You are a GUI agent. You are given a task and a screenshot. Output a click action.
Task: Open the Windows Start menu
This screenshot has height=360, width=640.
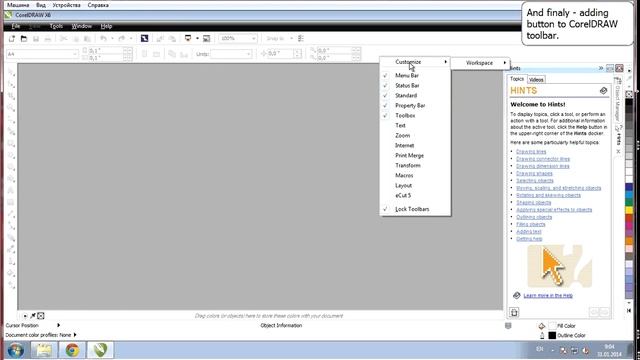pyautogui.click(x=16, y=350)
